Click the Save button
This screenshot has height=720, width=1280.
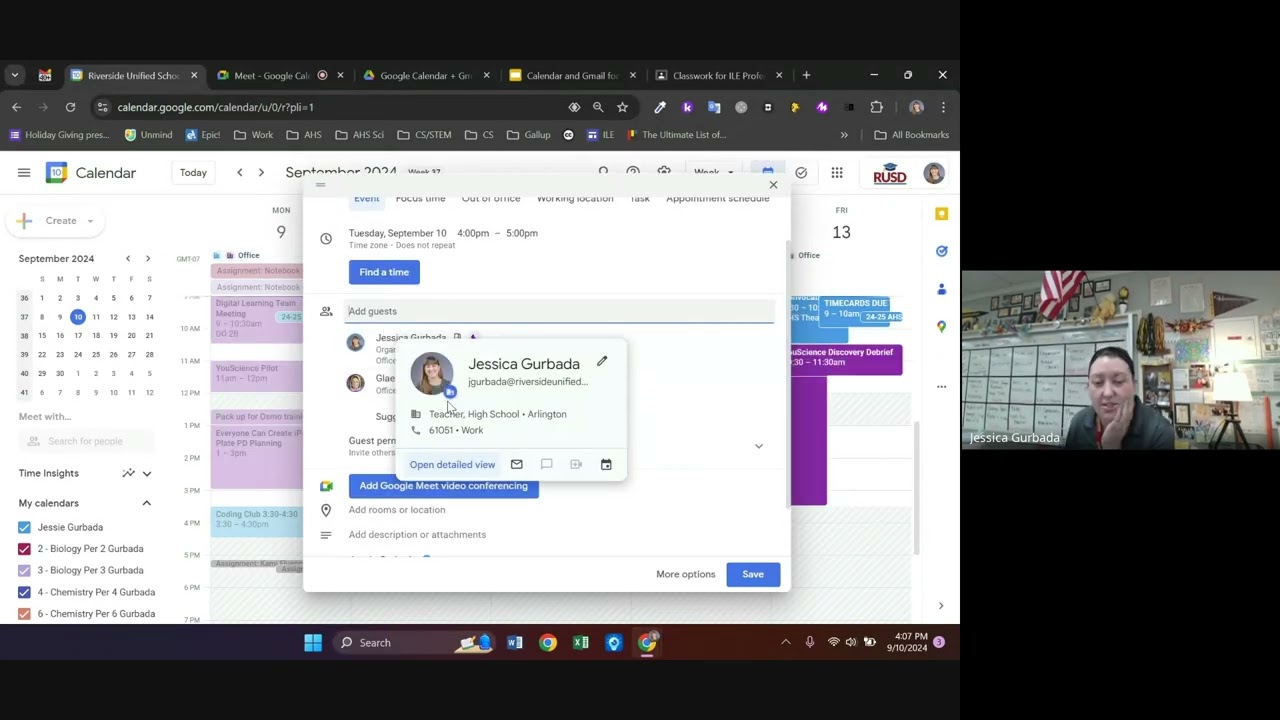coord(753,574)
